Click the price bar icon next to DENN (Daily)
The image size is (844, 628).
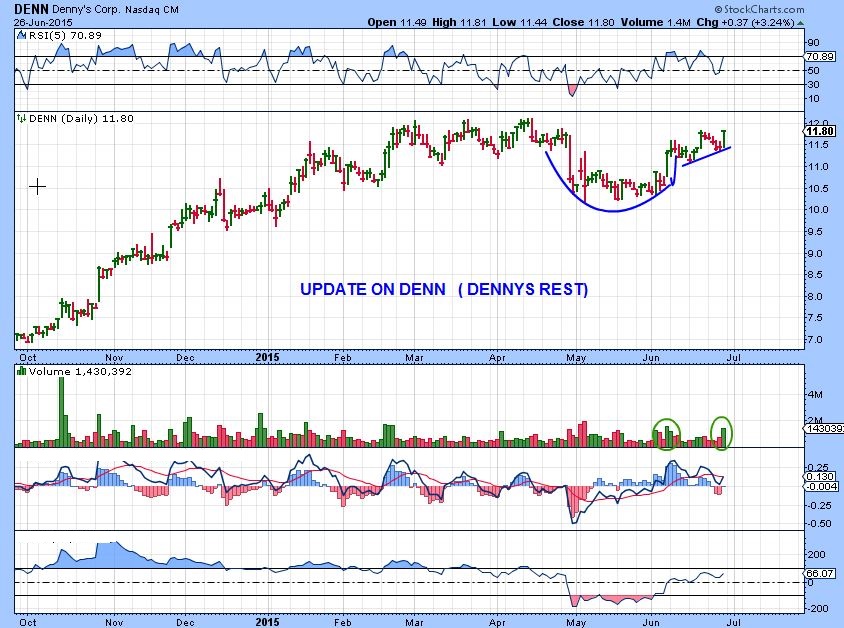coord(22,118)
